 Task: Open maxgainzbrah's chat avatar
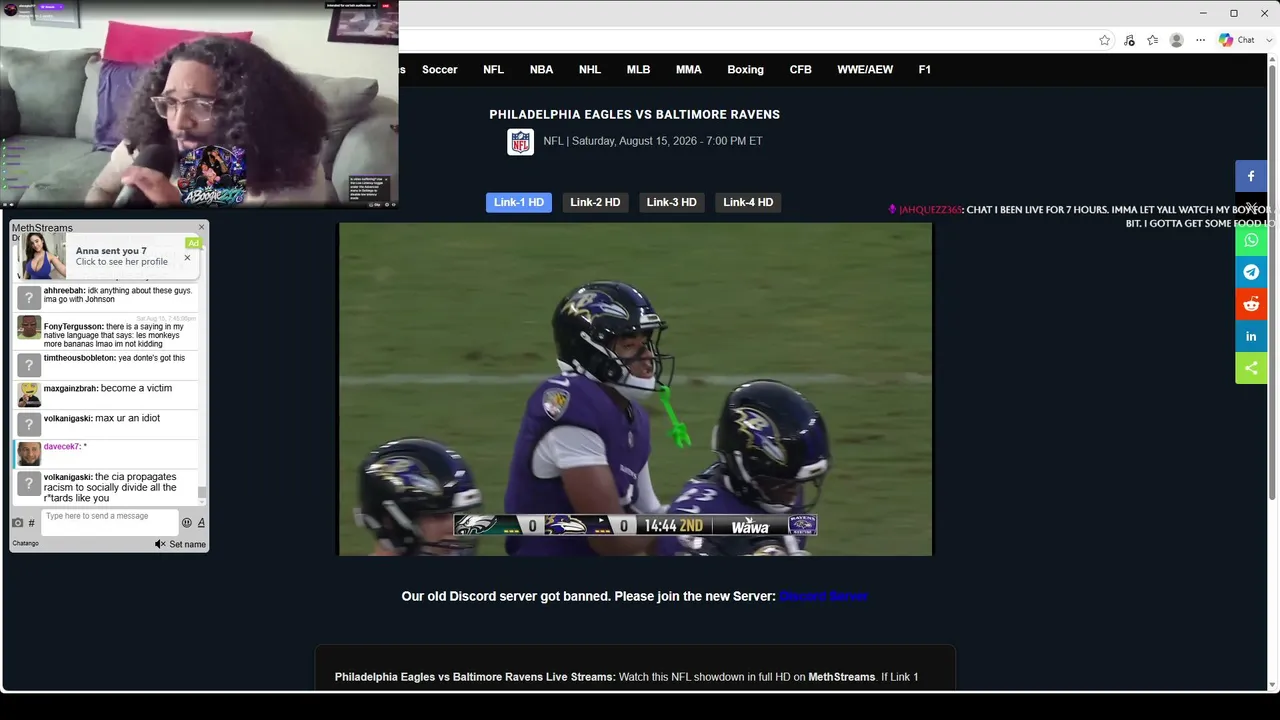tap(29, 394)
